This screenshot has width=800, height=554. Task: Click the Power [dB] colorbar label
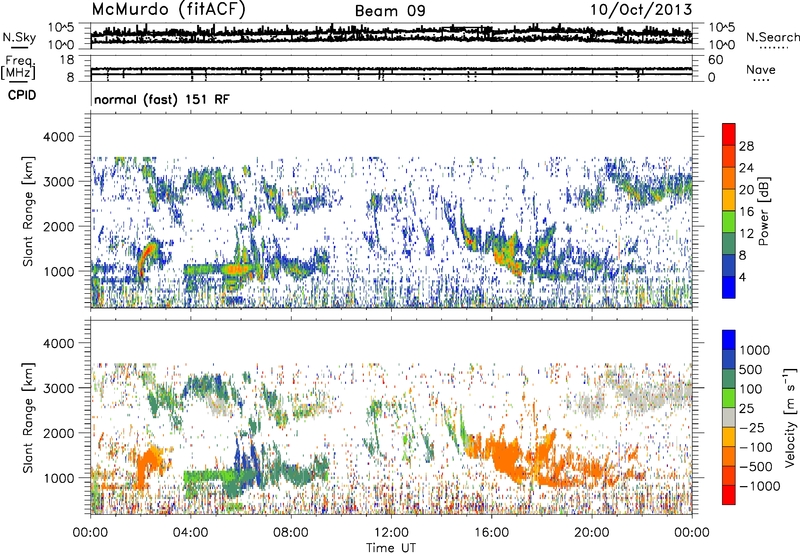click(763, 211)
